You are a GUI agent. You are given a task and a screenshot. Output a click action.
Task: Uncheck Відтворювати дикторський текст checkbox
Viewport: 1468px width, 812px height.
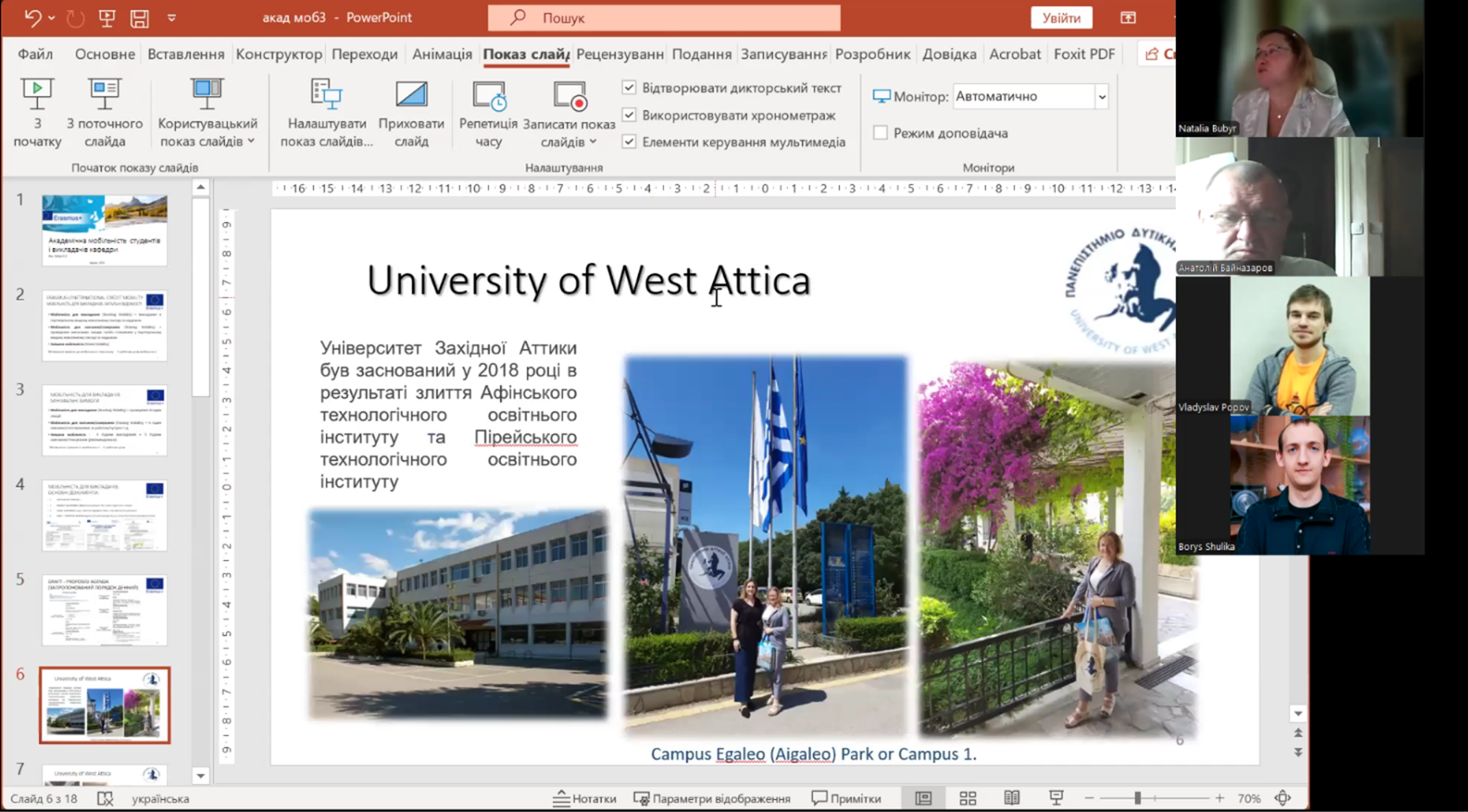(629, 88)
